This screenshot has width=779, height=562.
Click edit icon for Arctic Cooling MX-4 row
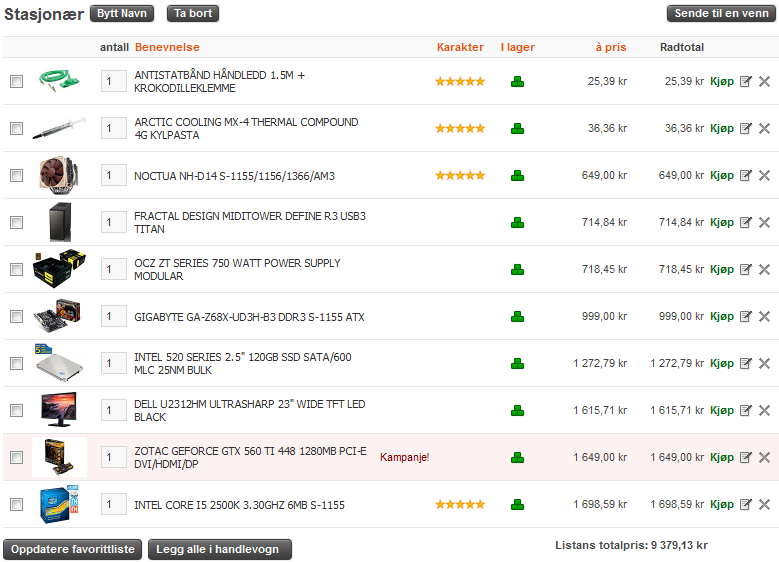tap(746, 128)
